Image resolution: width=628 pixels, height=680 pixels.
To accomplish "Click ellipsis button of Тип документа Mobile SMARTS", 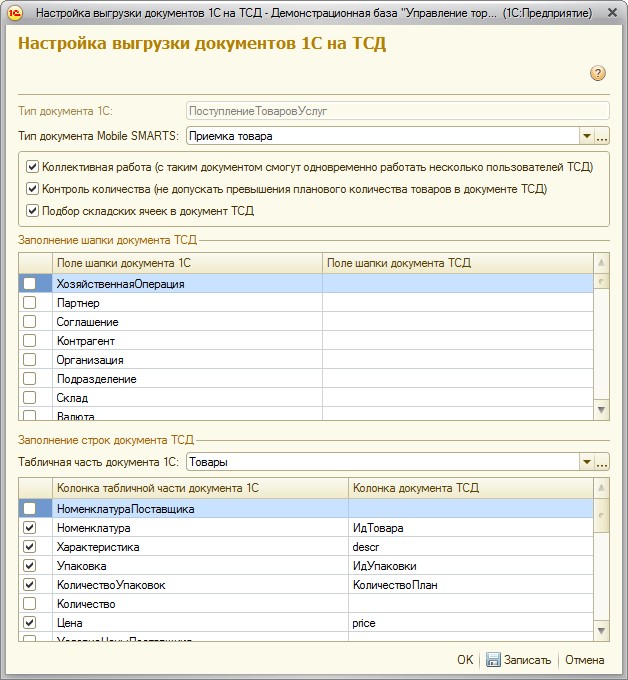I will pos(602,136).
